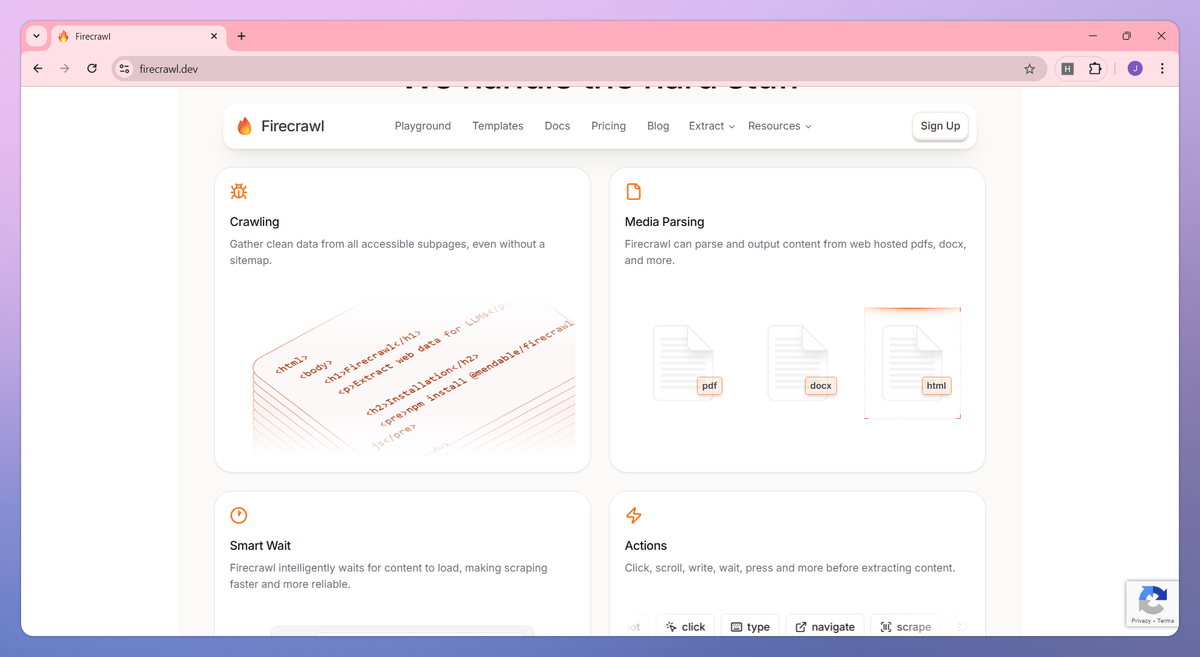Viewport: 1200px width, 657px height.
Task: Select the pdf file thumbnail
Action: 686,362
